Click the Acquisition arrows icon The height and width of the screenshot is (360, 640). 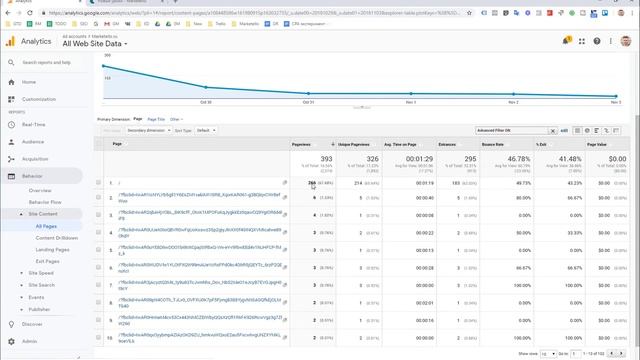pos(11,159)
